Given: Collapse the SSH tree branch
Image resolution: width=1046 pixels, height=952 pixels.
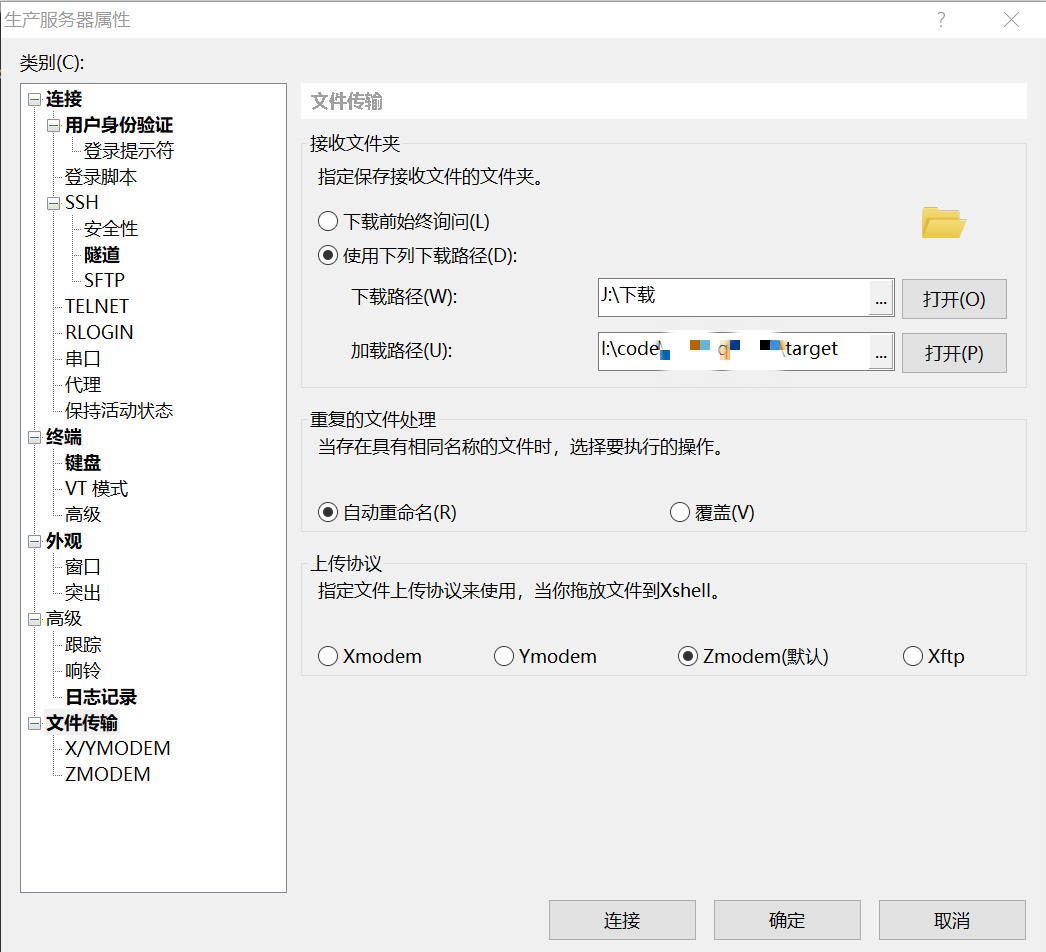Looking at the screenshot, I should coord(54,203).
